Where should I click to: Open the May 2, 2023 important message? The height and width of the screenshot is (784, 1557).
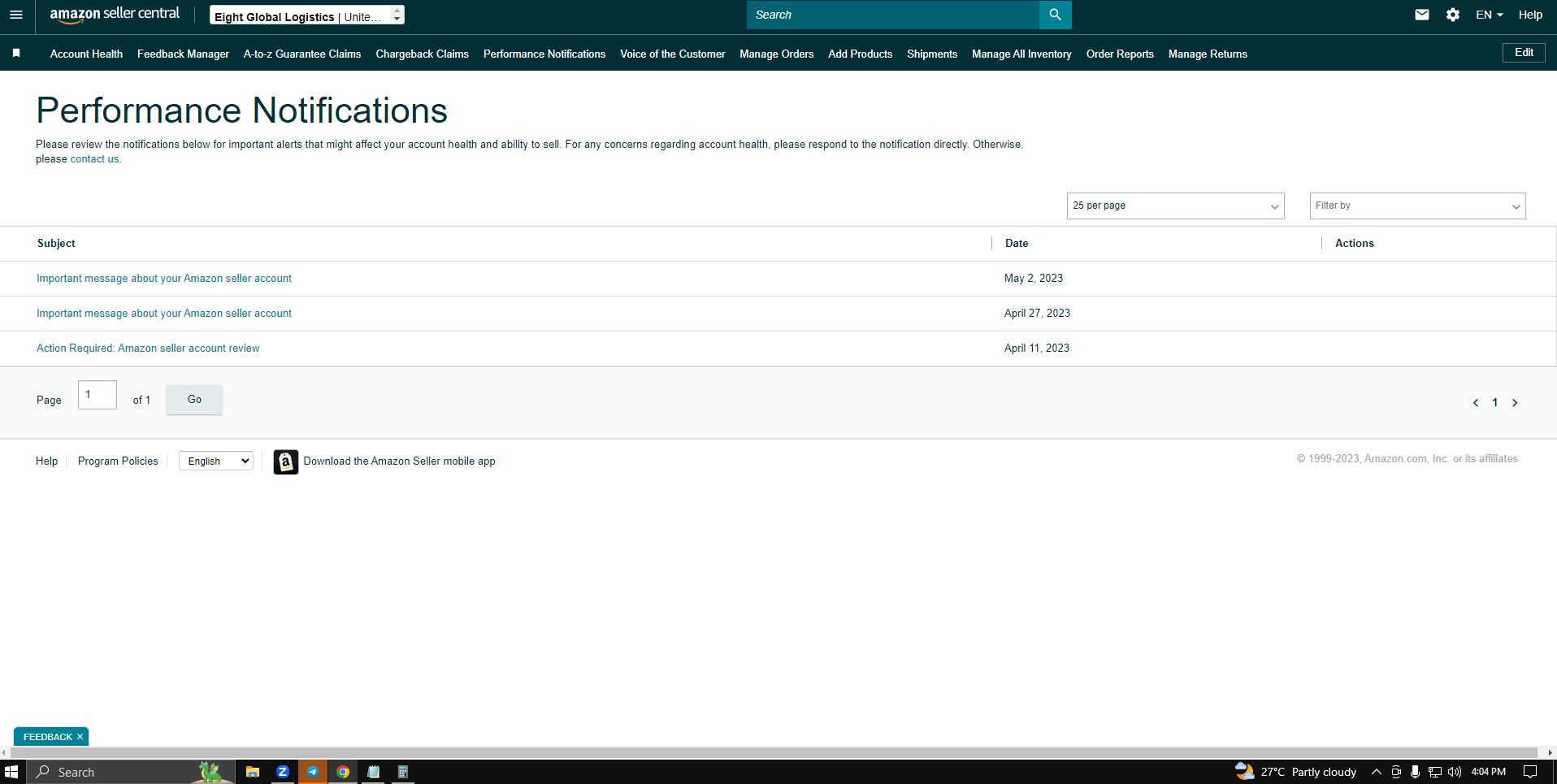(x=164, y=279)
